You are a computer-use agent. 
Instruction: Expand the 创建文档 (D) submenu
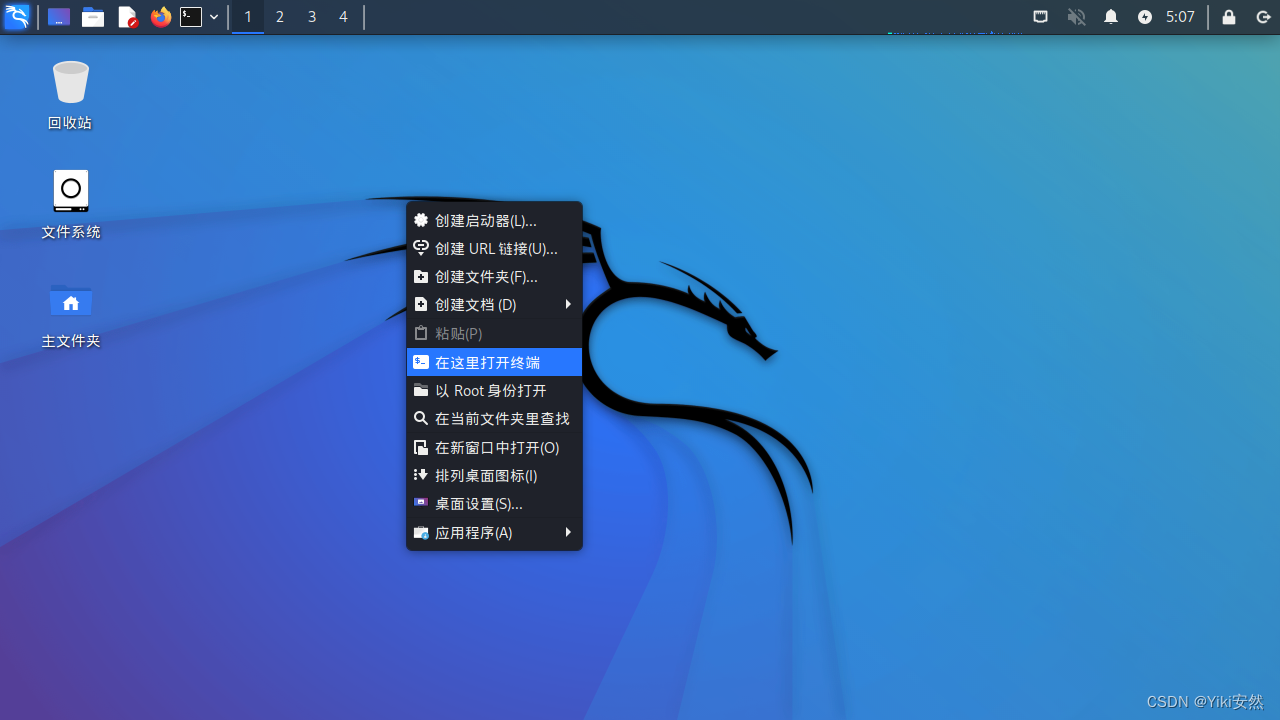(494, 304)
